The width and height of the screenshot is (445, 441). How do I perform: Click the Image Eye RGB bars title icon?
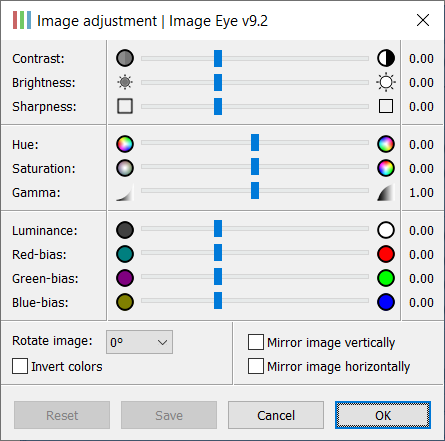click(x=22, y=20)
